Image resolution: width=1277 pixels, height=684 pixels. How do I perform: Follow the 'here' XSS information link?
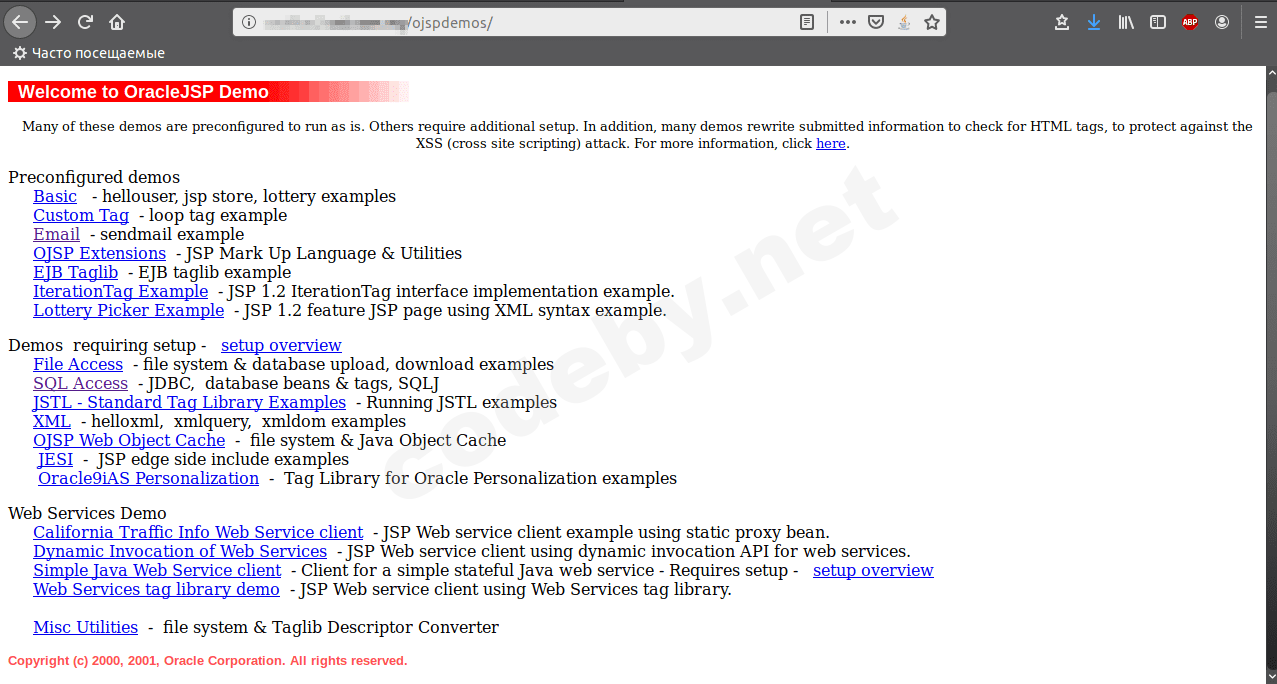coord(831,143)
